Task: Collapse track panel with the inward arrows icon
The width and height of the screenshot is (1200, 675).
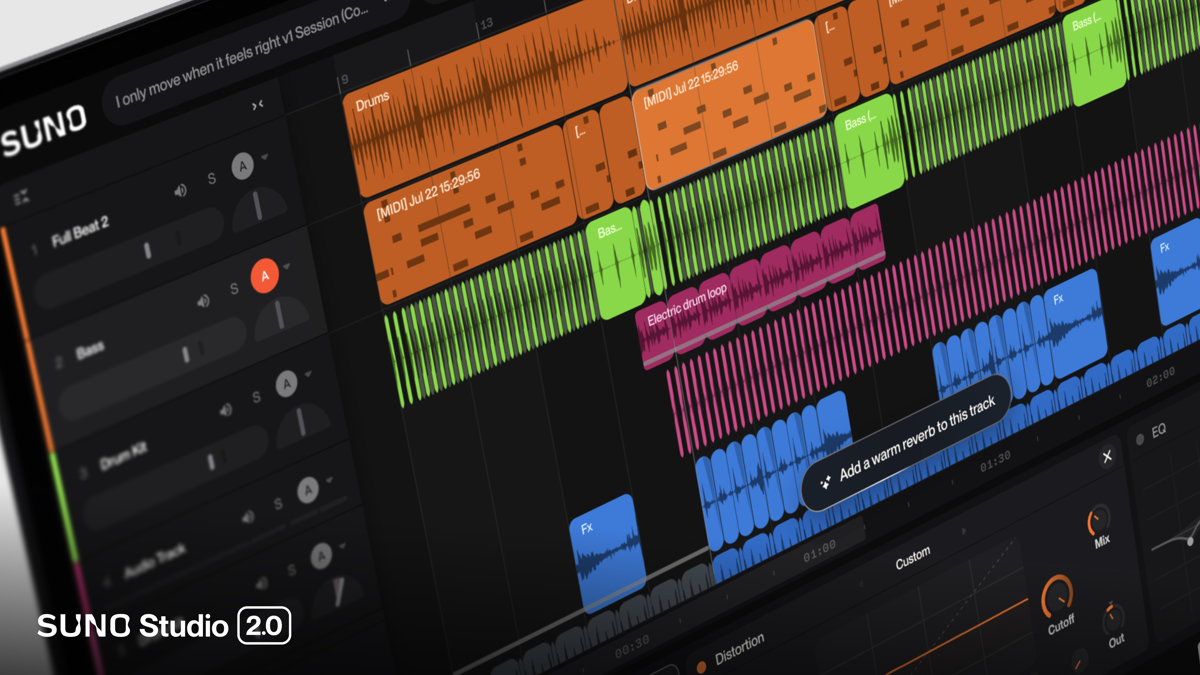Action: tap(258, 104)
